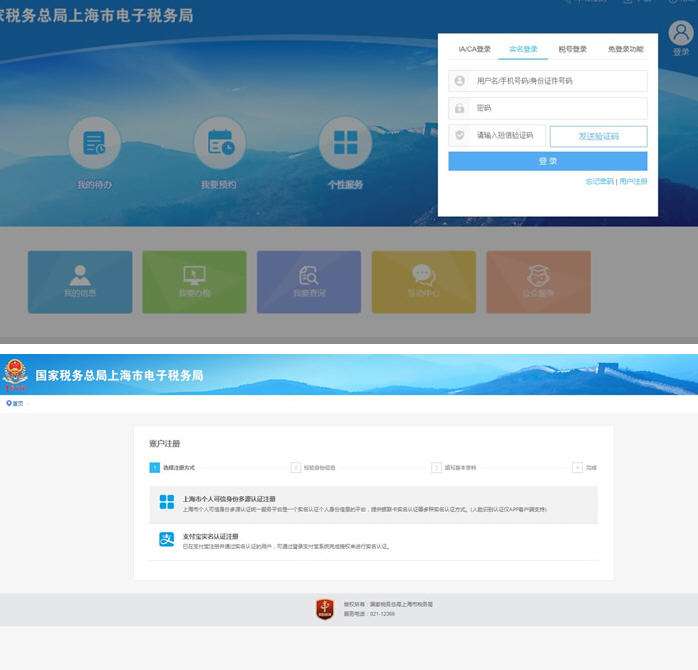Click the blue 登录 button
The image size is (698, 670).
click(548, 161)
